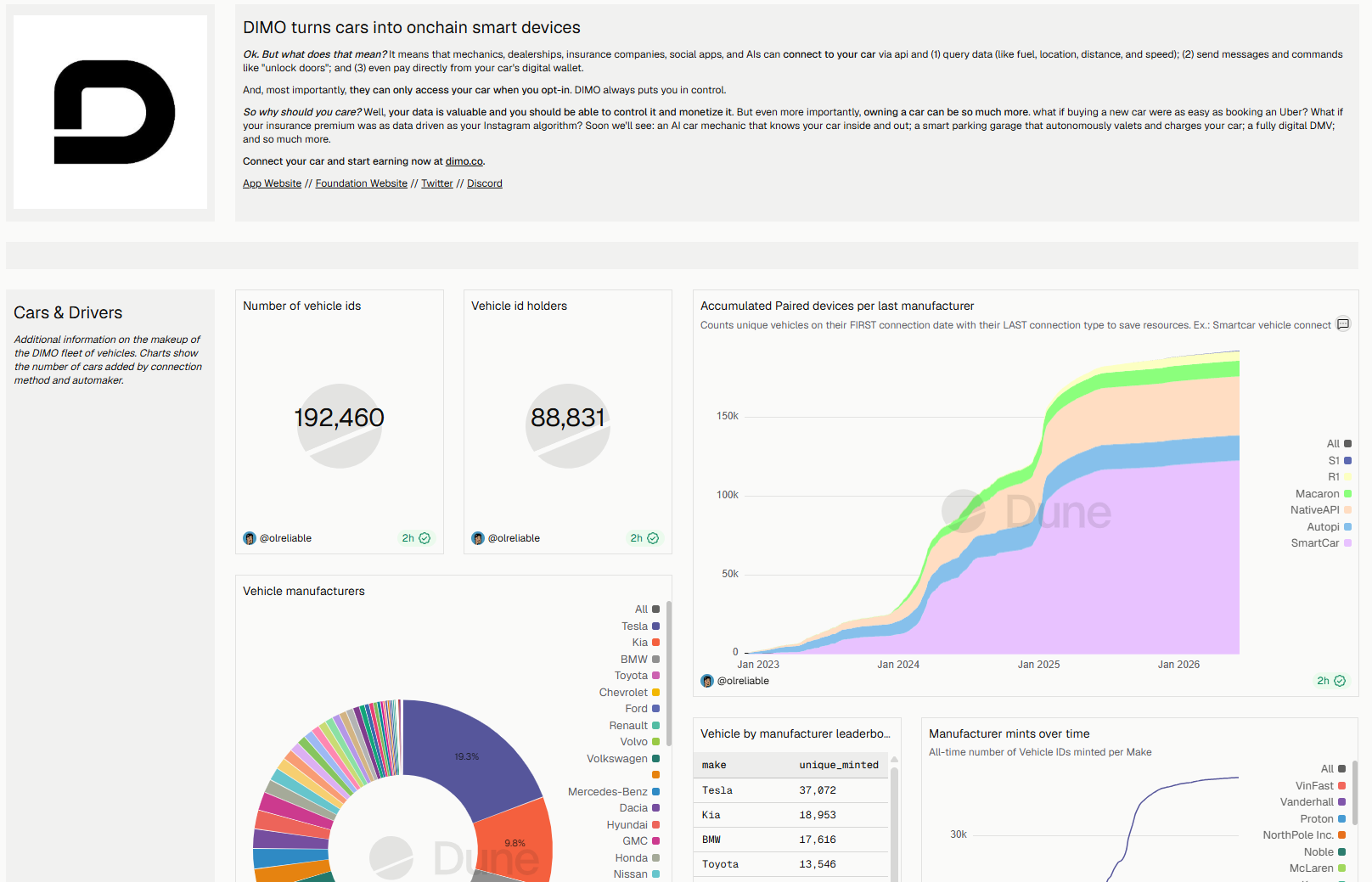Toggle All in Manufacturer mints legend
Viewport: 1372px width, 882px height.
tap(1333, 769)
